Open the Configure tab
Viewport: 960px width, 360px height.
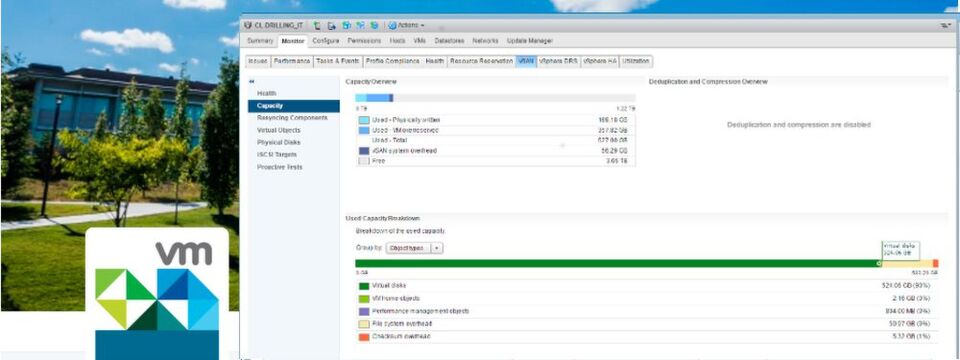(325, 41)
